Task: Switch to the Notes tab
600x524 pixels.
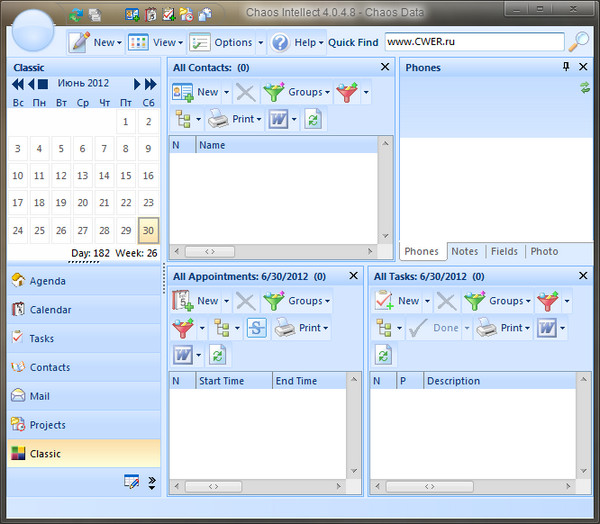Action: [464, 251]
